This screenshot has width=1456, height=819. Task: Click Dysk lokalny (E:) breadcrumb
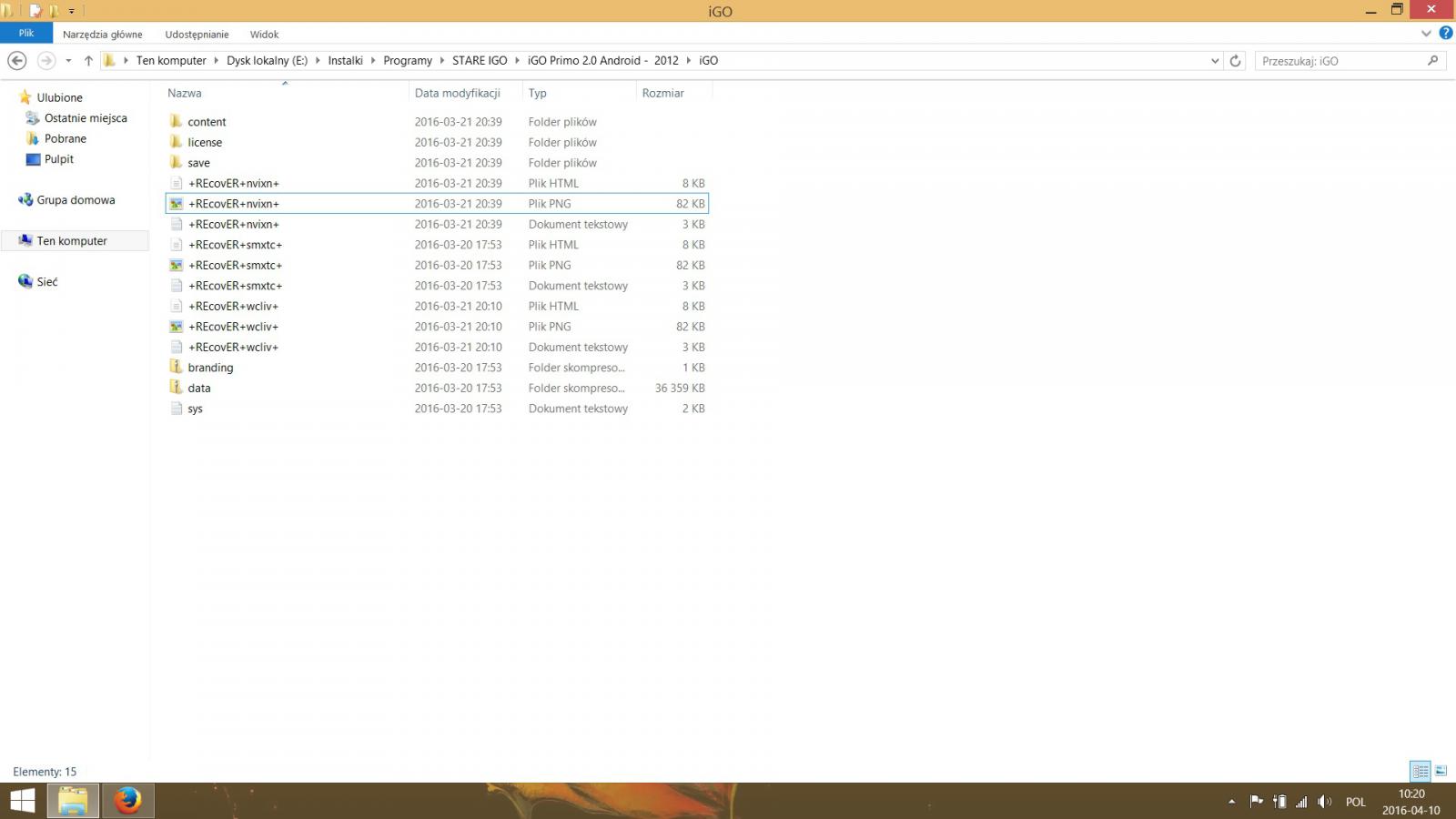(x=267, y=61)
